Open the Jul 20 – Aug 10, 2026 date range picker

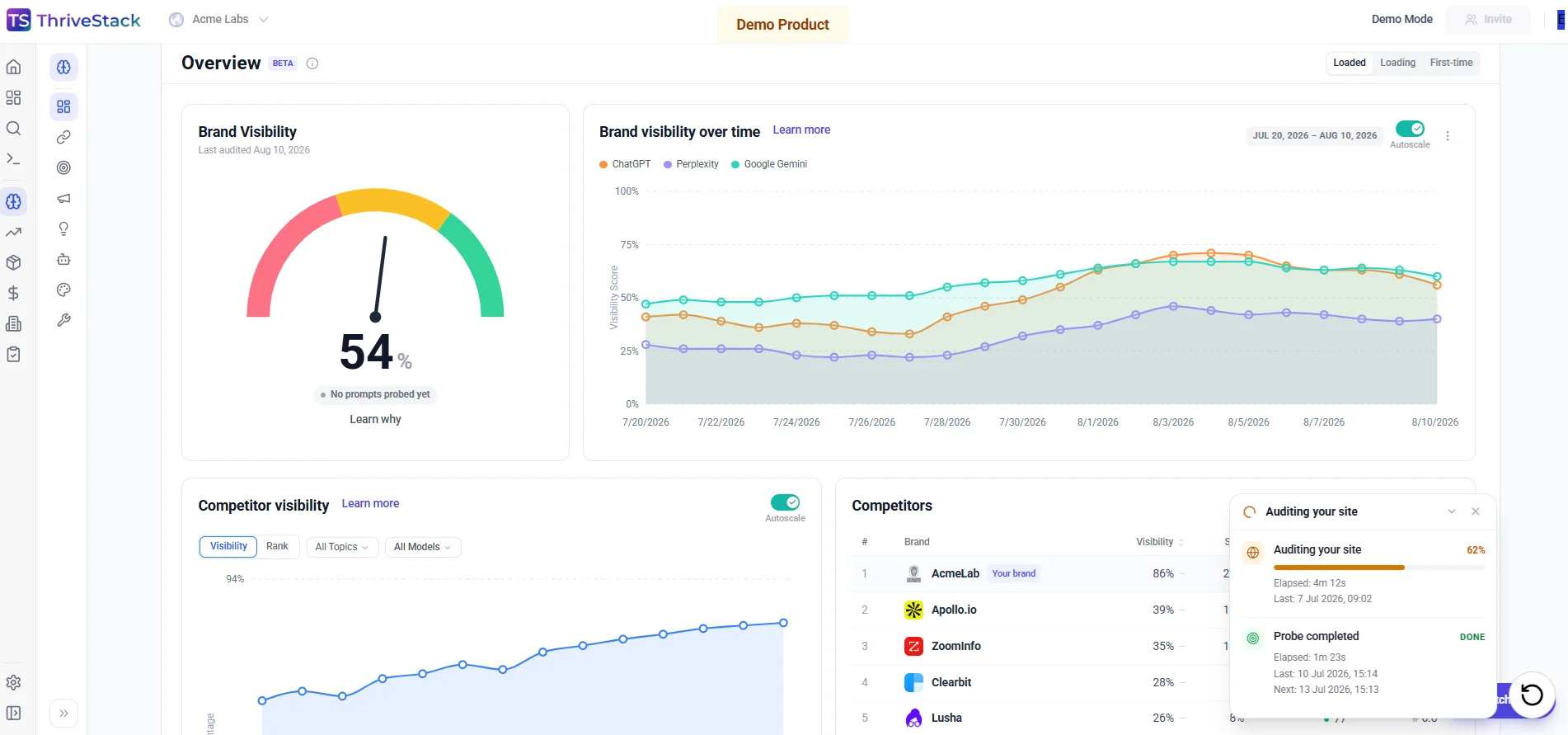1314,135
